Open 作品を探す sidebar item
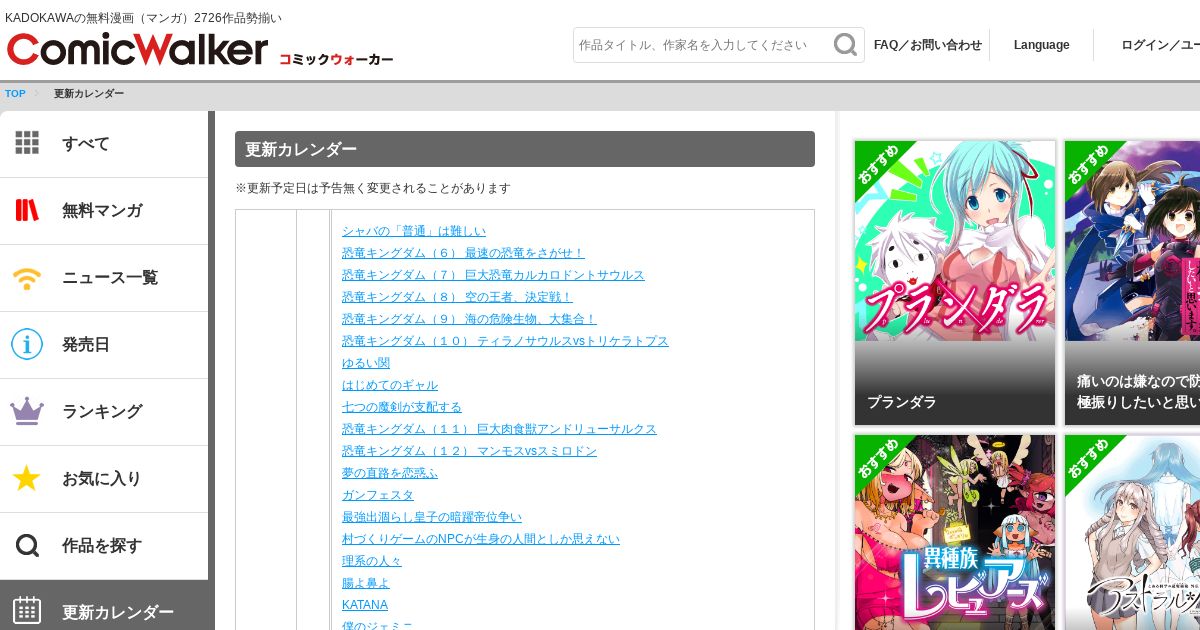The width and height of the screenshot is (1200, 630). click(104, 546)
